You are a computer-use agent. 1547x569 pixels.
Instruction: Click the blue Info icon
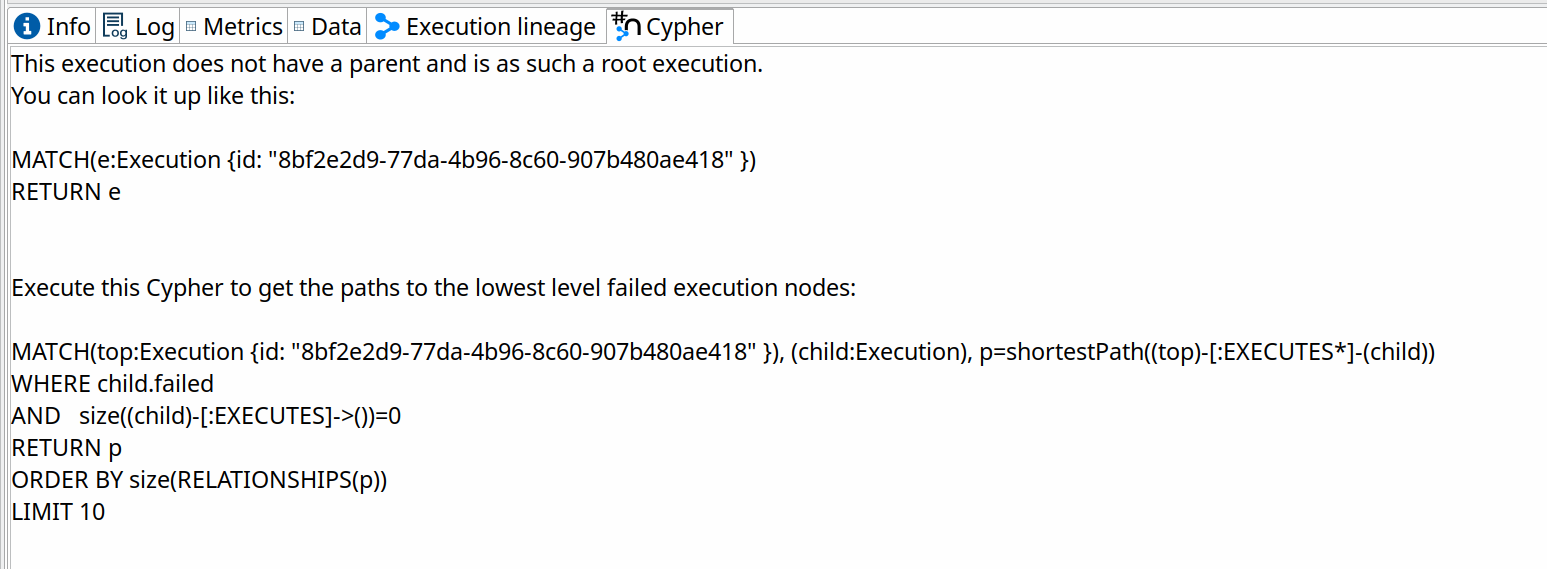pyautogui.click(x=28, y=27)
